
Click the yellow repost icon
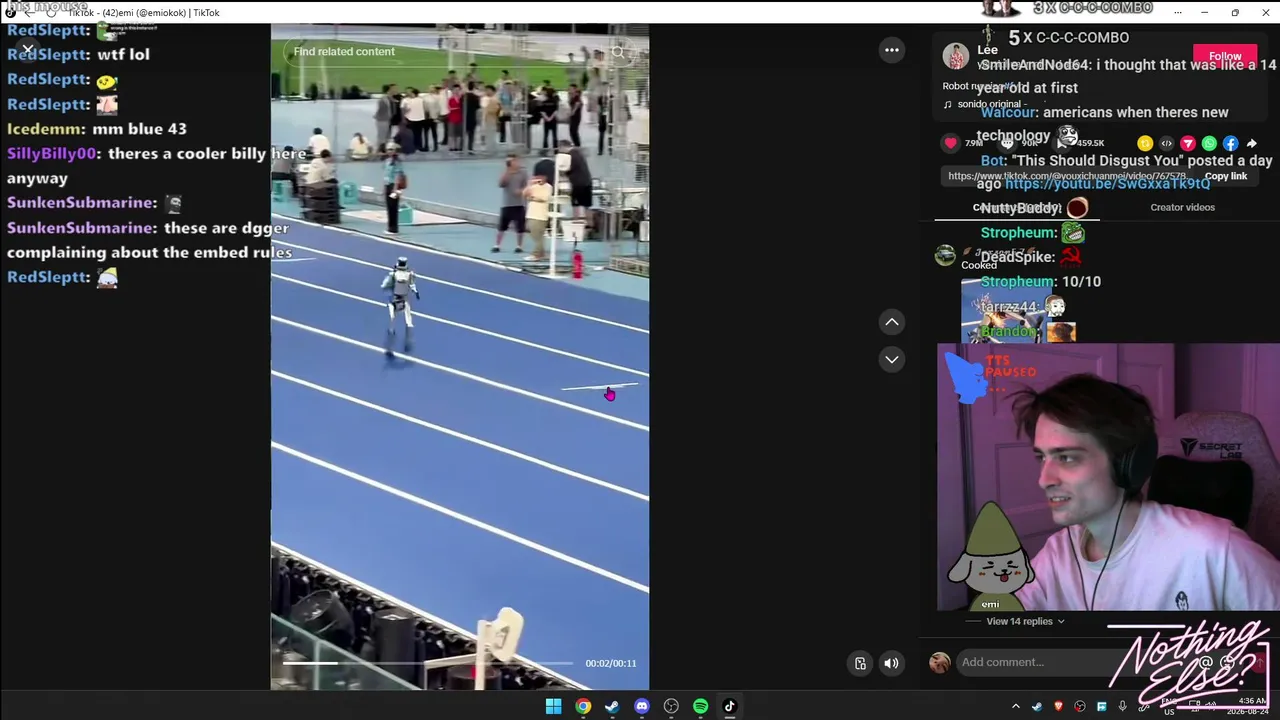tap(1145, 143)
